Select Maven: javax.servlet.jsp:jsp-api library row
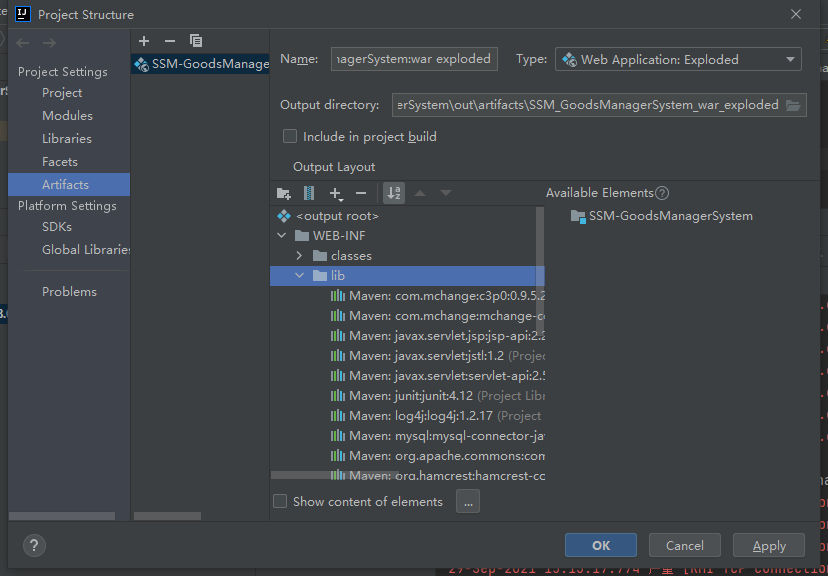This screenshot has height=576, width=828. coord(407,336)
